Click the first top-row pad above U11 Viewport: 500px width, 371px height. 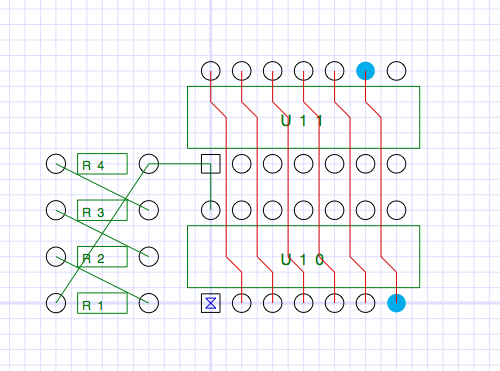[211, 71]
